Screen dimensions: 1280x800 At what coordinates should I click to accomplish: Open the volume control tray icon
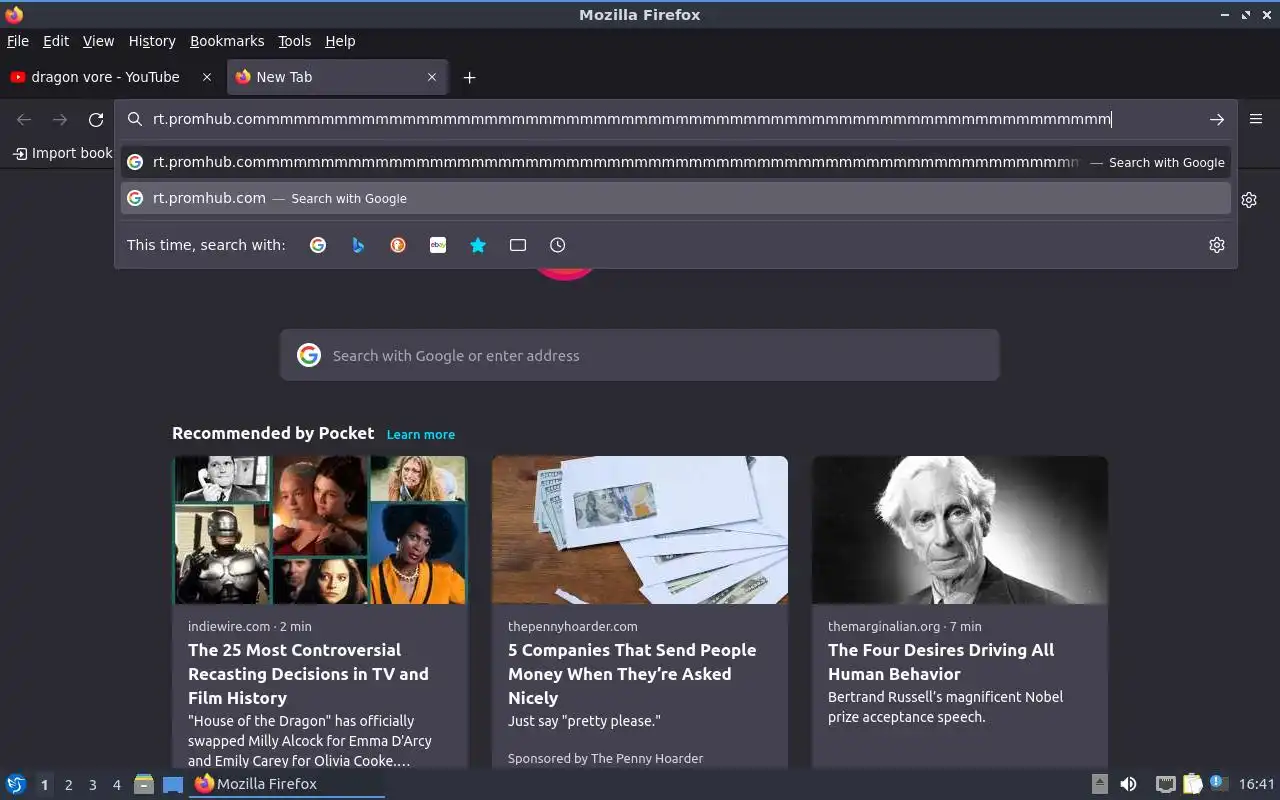click(1128, 784)
